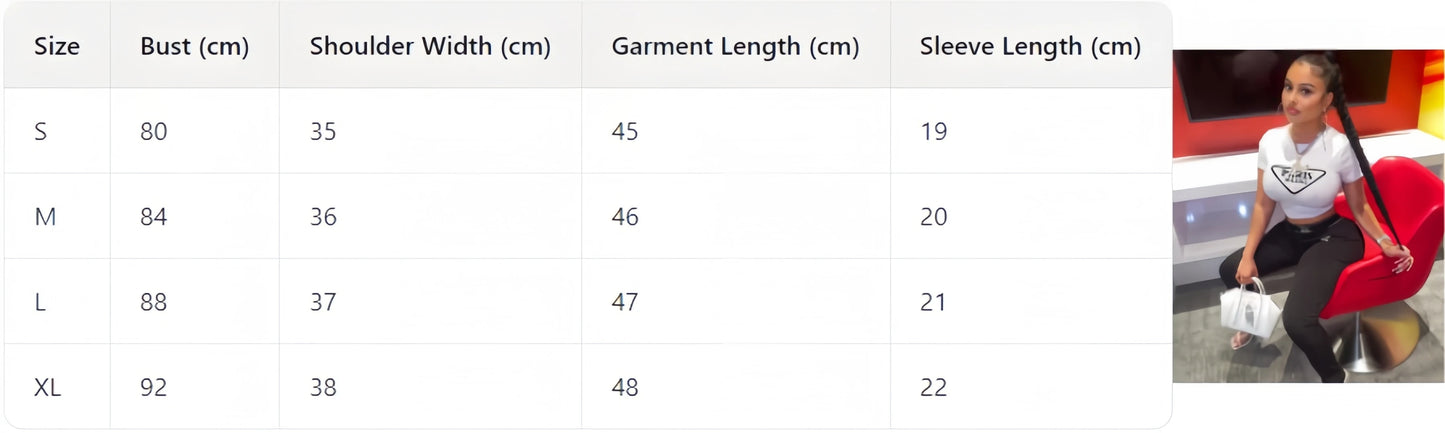Click the Size column header

pos(57,46)
